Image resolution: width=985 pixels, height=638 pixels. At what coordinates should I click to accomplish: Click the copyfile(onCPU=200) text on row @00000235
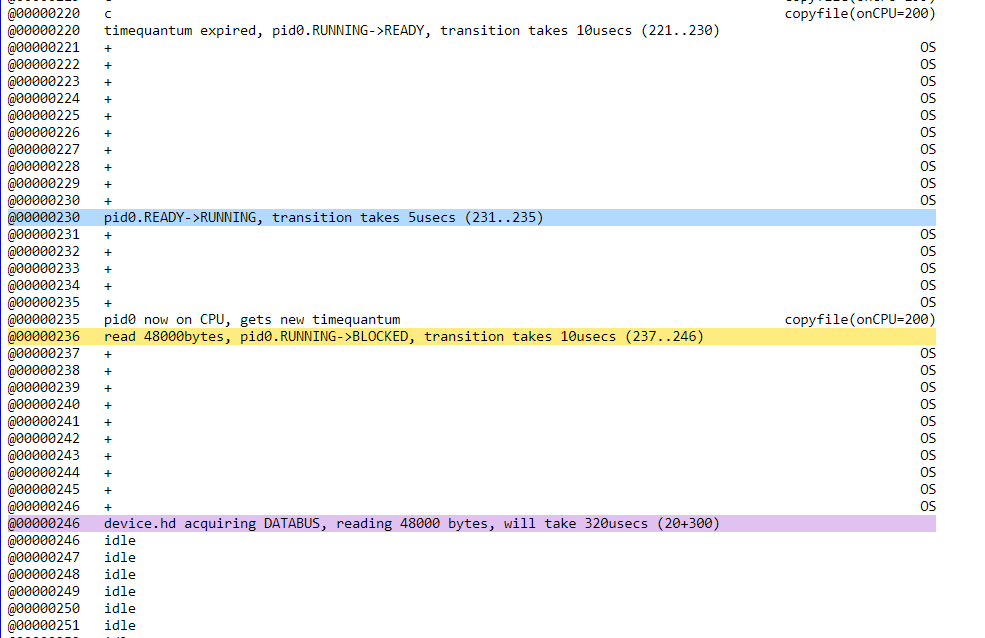860,319
